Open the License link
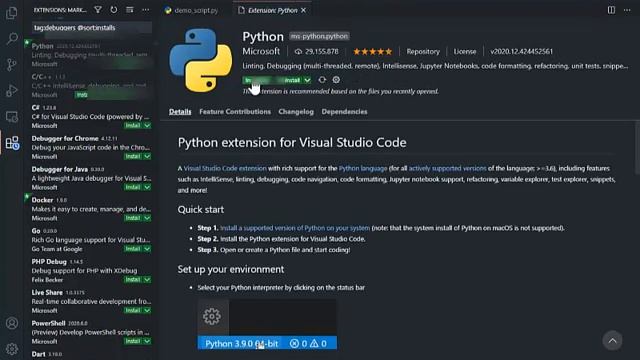640x360 pixels. [x=465, y=52]
